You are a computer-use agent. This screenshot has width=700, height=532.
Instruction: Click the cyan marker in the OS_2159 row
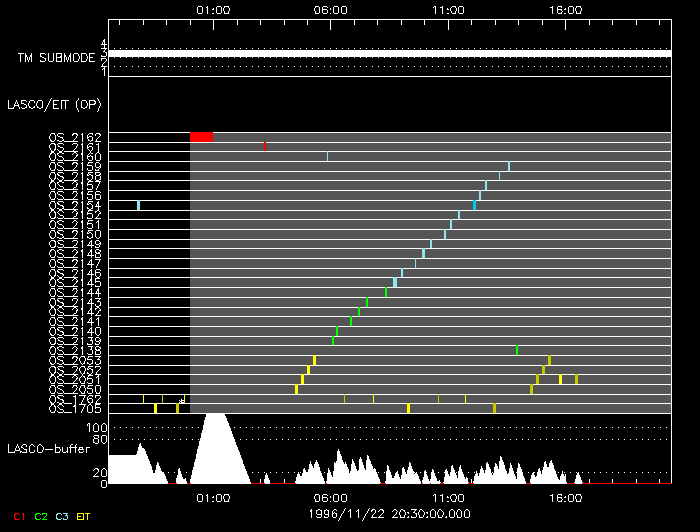coord(509,166)
